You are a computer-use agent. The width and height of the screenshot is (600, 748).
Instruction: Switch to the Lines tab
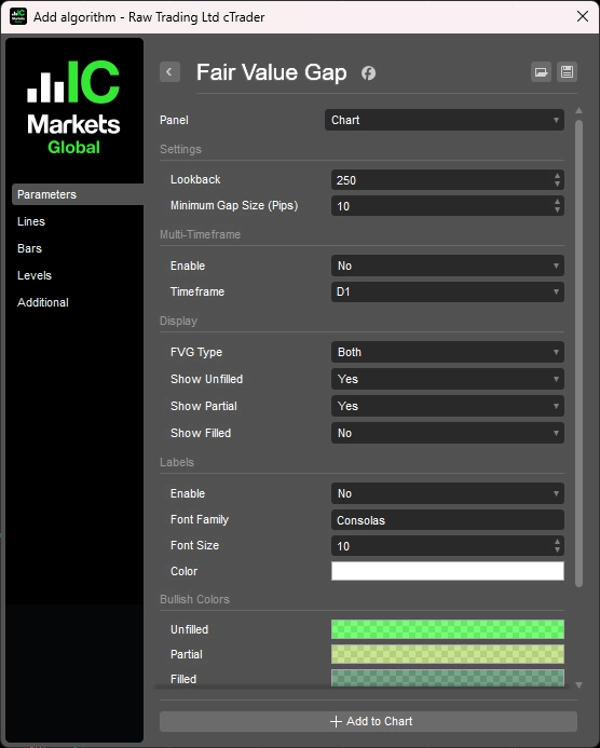[31, 222]
